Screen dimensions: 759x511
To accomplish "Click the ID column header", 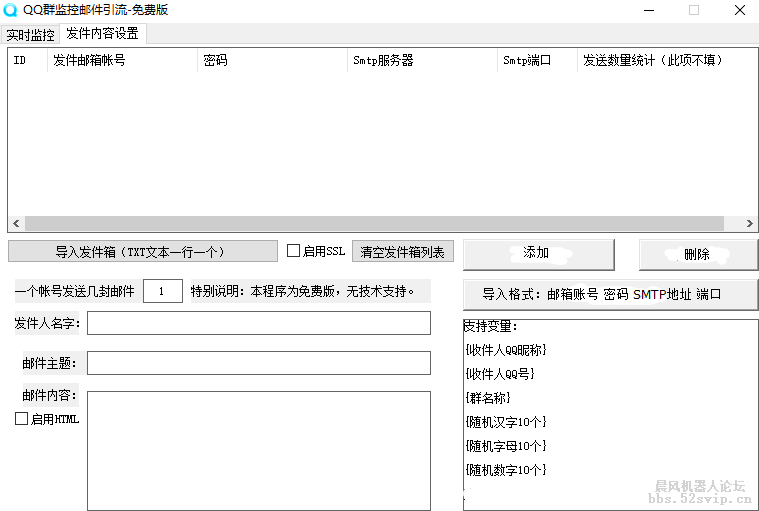I will click(28, 60).
